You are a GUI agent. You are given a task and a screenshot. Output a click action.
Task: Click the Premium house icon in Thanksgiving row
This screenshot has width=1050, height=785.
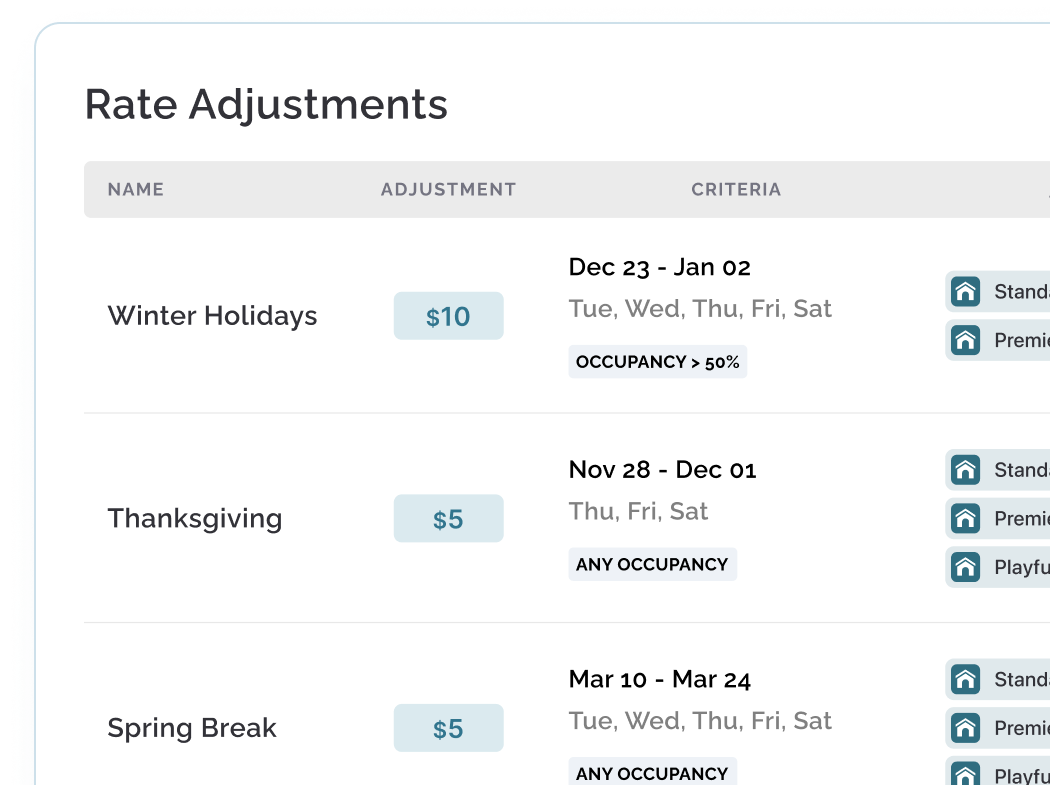(x=965, y=518)
